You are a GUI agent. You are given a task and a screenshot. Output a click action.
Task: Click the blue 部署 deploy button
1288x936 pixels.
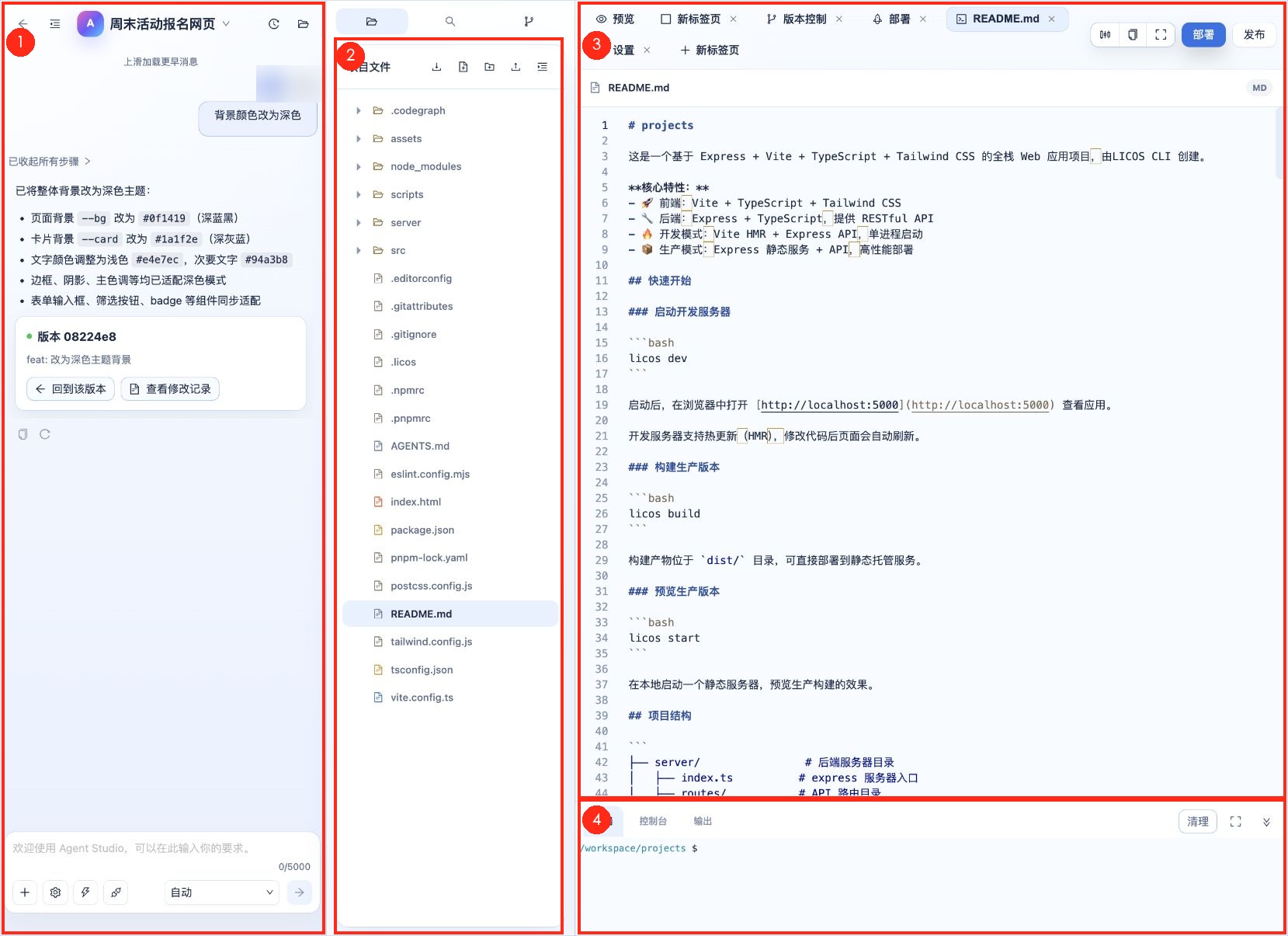[1203, 34]
